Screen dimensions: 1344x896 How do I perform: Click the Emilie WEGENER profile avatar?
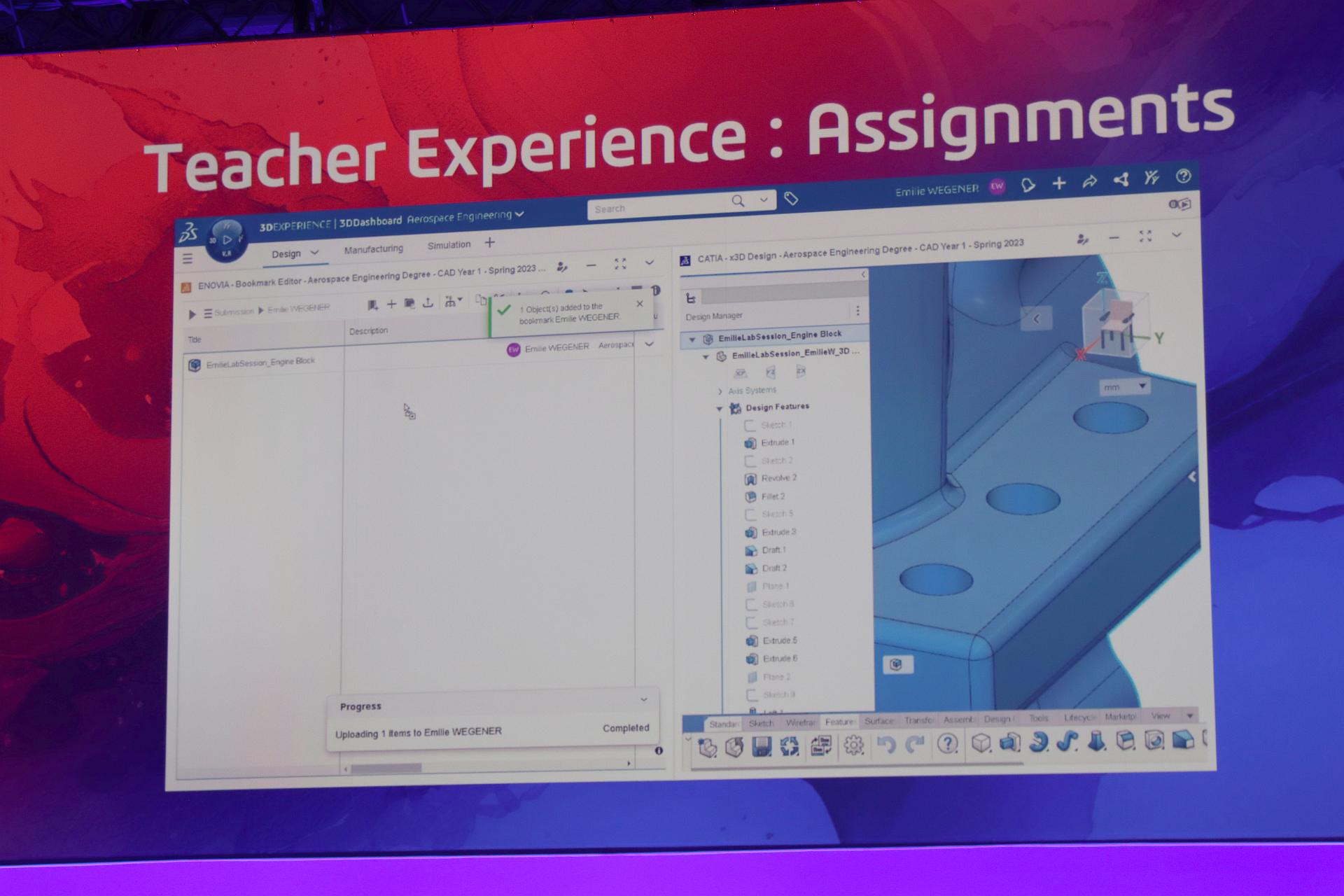pyautogui.click(x=997, y=186)
